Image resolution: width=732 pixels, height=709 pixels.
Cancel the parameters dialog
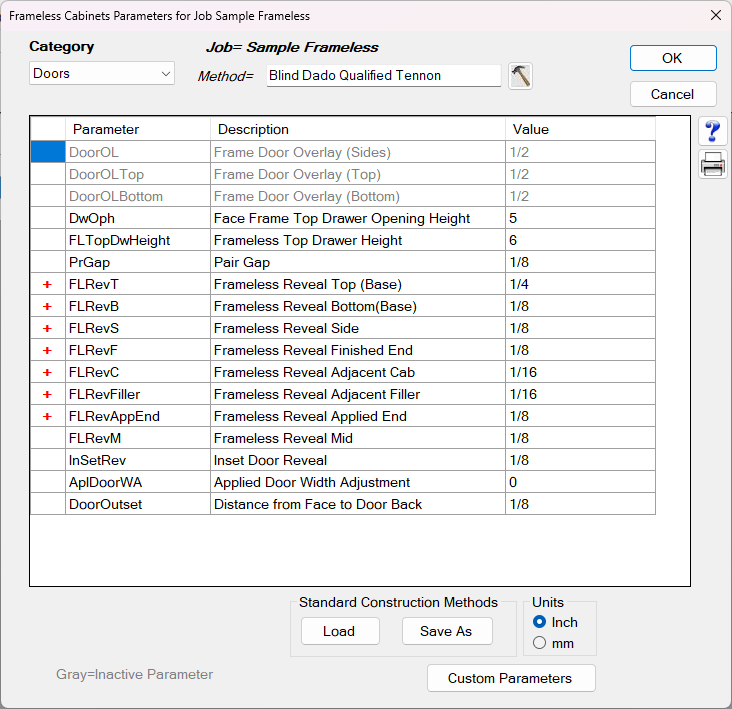[x=672, y=94]
